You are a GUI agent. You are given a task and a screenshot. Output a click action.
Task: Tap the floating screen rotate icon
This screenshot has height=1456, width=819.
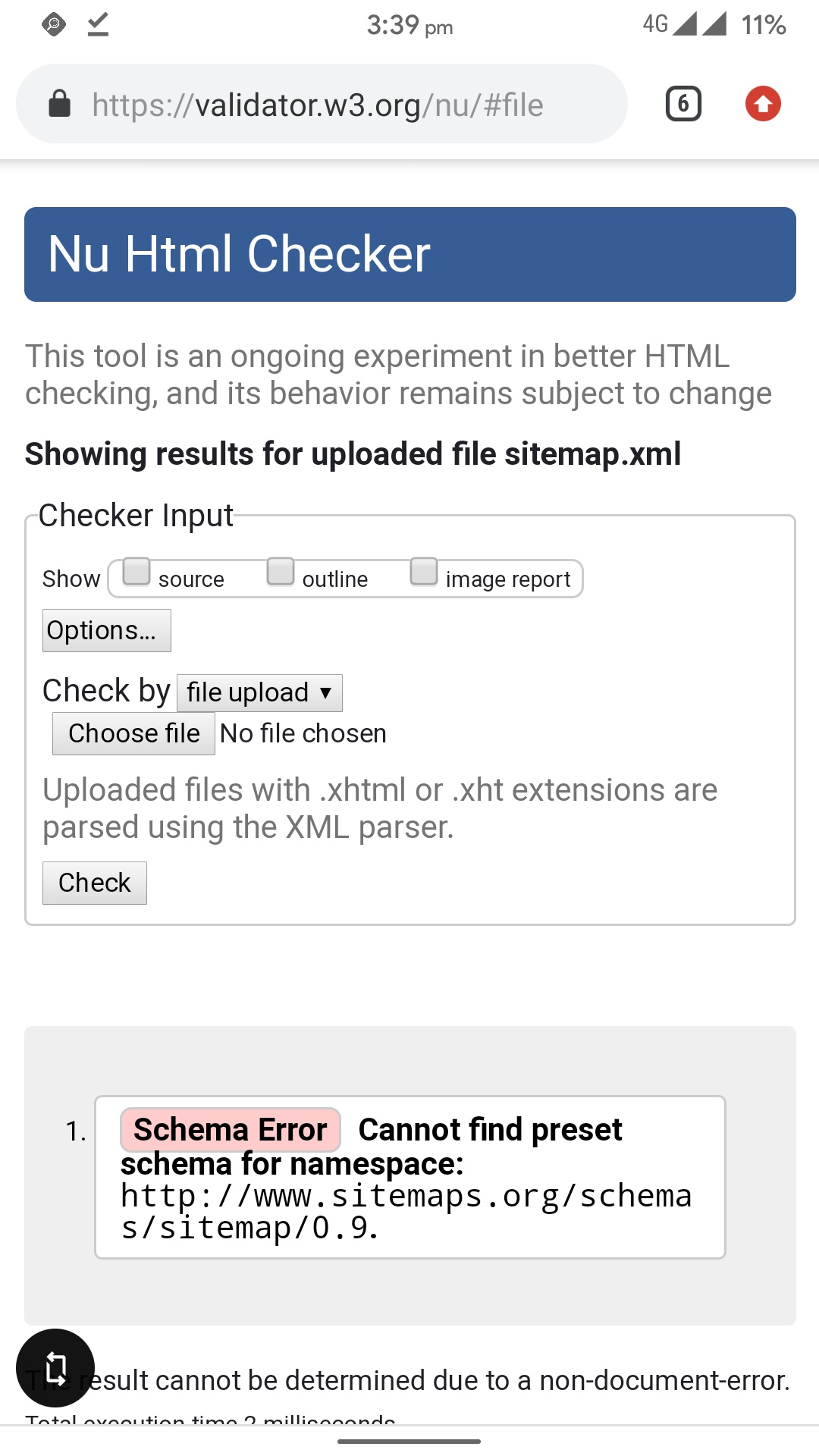(x=55, y=1368)
